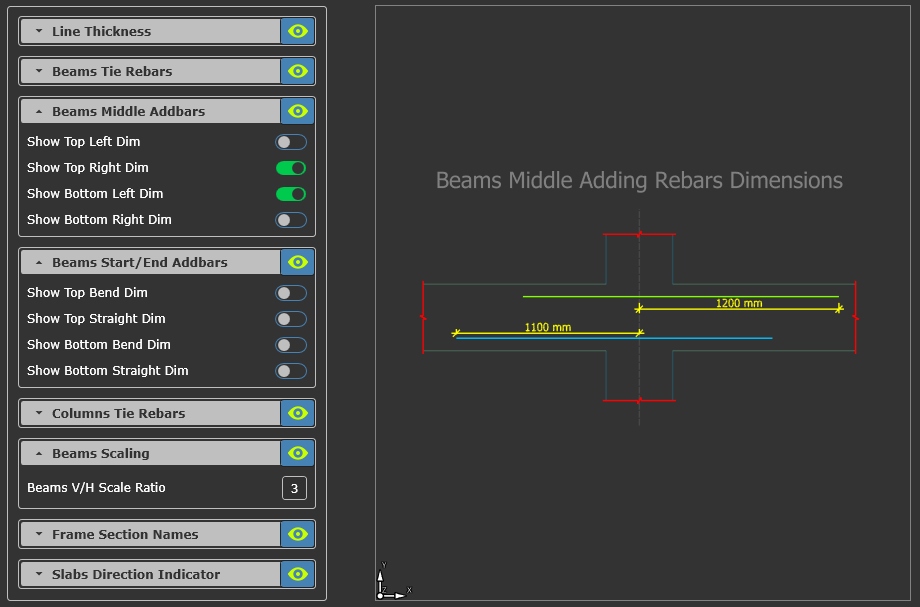Click the Beams Scaling eye icon
The image size is (920, 607).
297,453
